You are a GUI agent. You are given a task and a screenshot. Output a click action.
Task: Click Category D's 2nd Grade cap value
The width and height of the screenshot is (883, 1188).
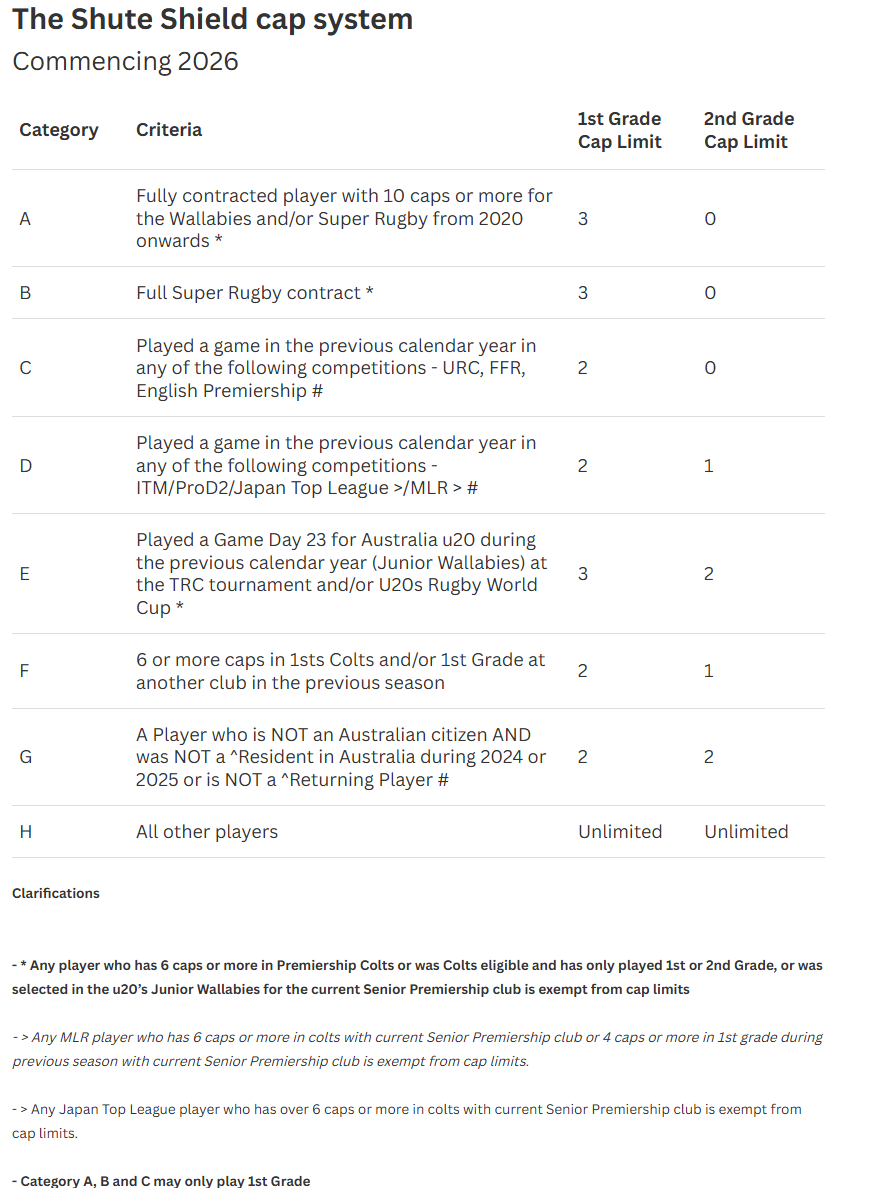click(x=709, y=466)
